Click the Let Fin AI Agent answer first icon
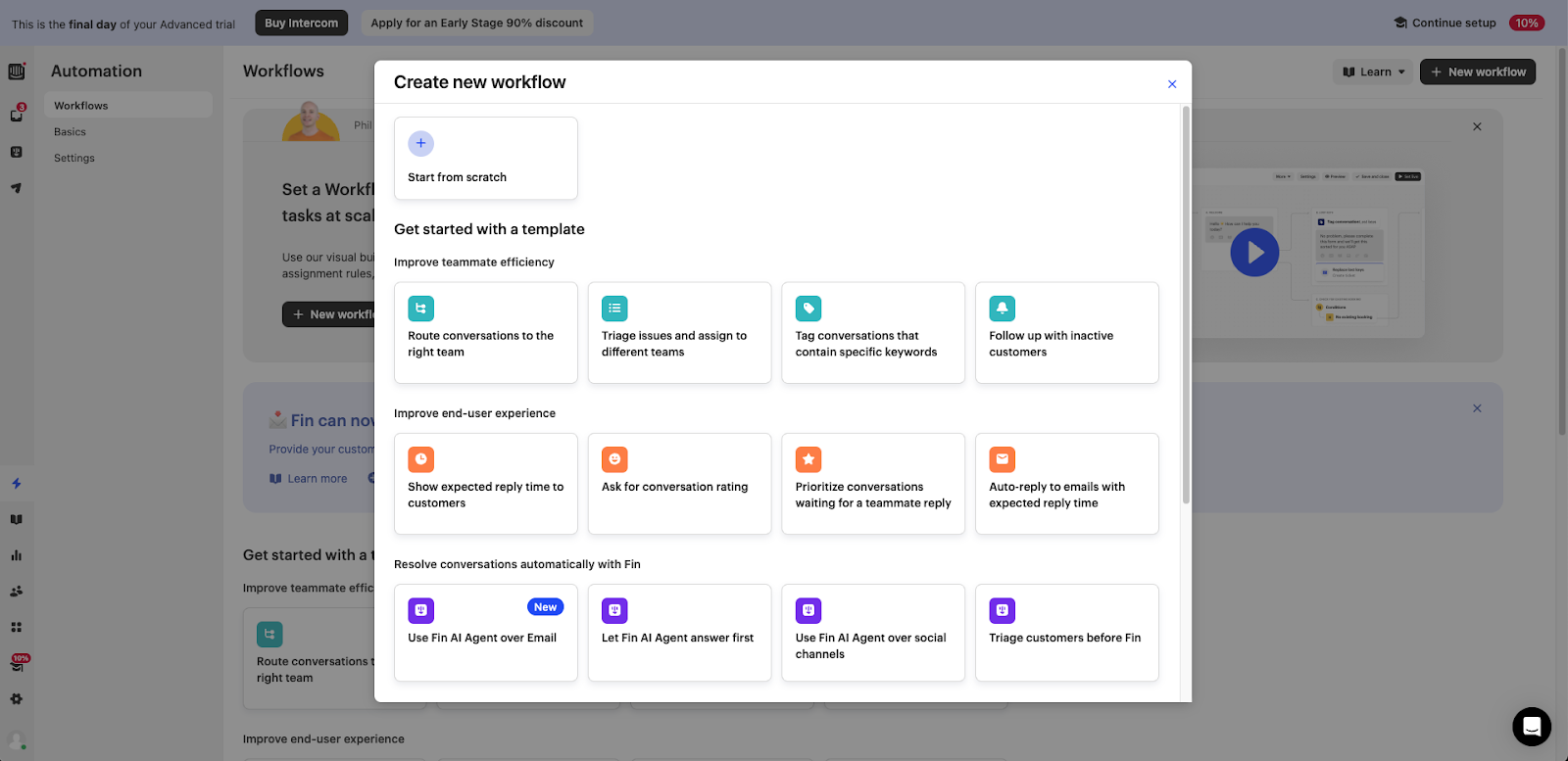The image size is (1568, 761). (x=614, y=610)
